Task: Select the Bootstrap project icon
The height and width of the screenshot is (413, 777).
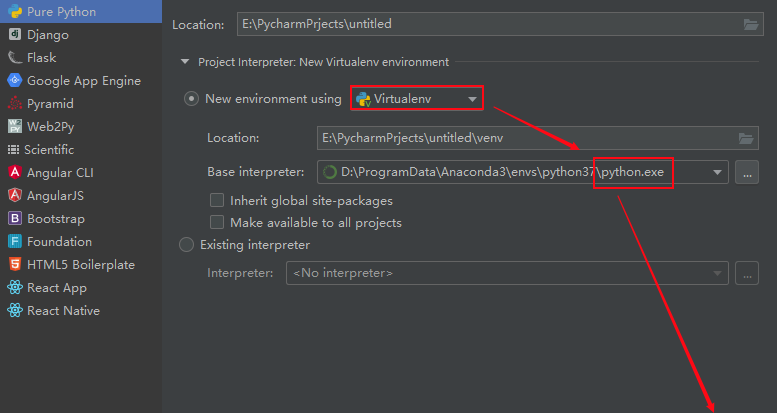Action: pos(15,218)
